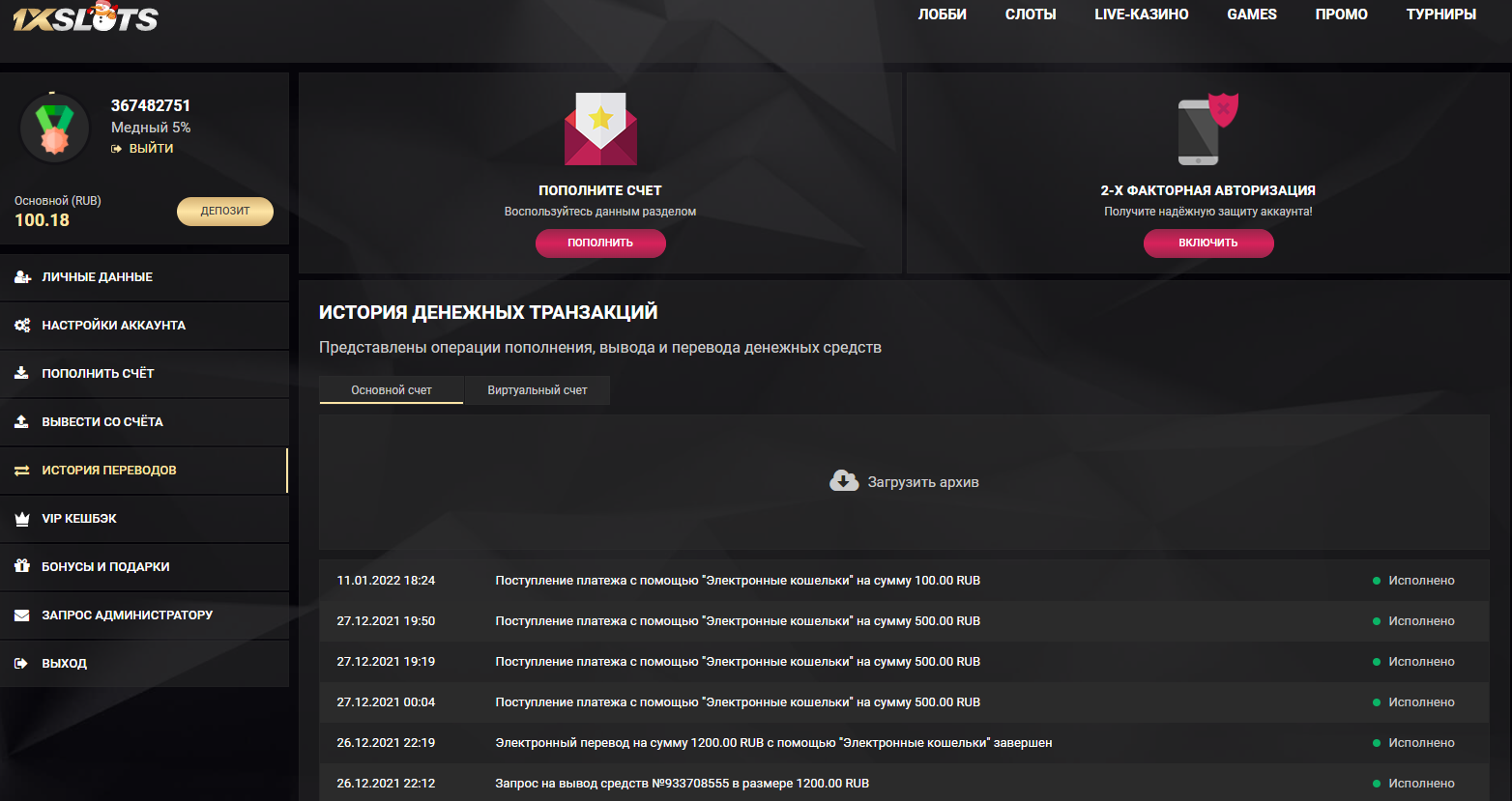Screen dimensions: 1512x801
Task: Click the upload icon for Вывести со счёта
Action: click(x=21, y=421)
